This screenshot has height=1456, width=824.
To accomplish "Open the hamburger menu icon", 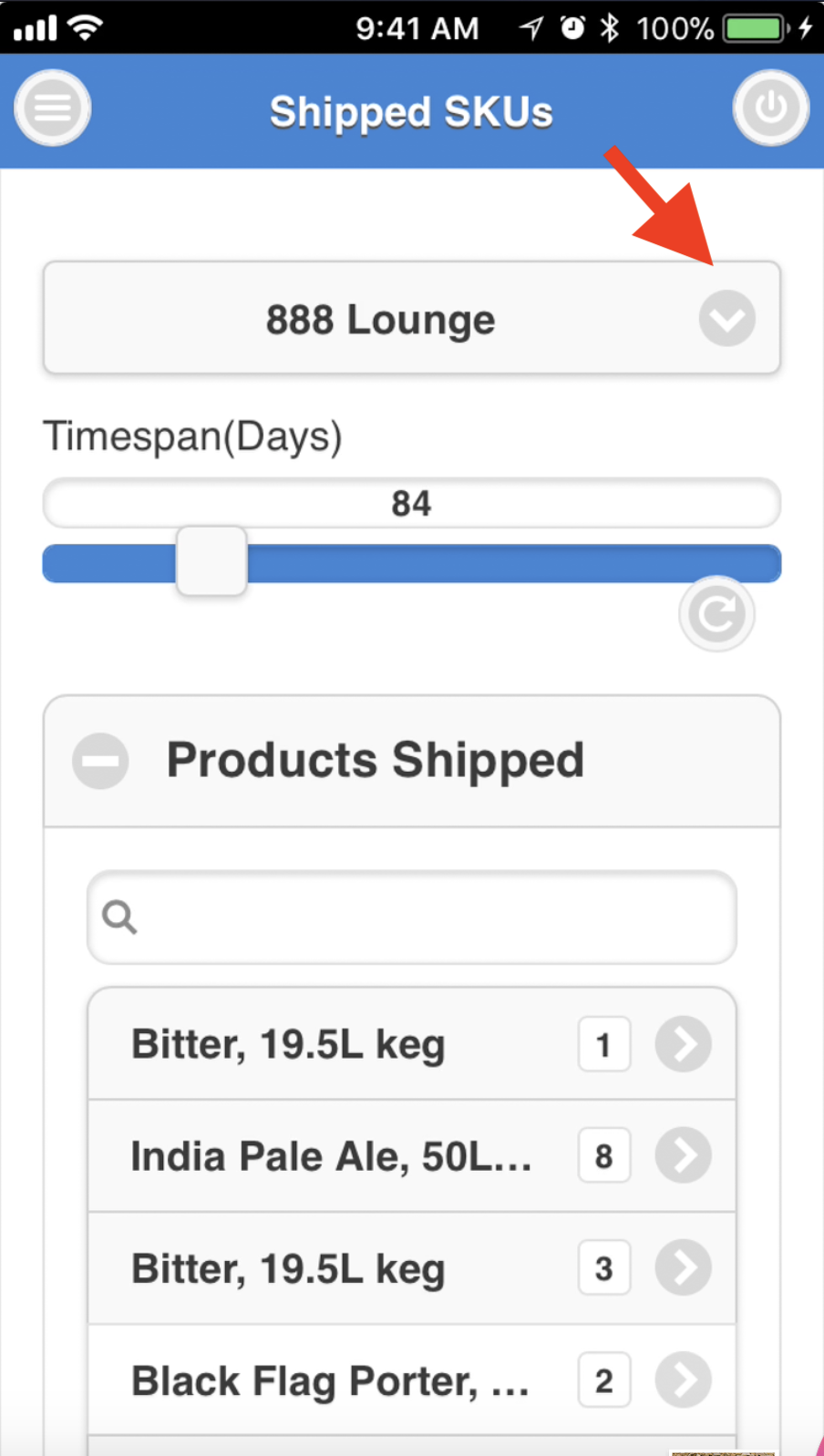I will tap(52, 108).
